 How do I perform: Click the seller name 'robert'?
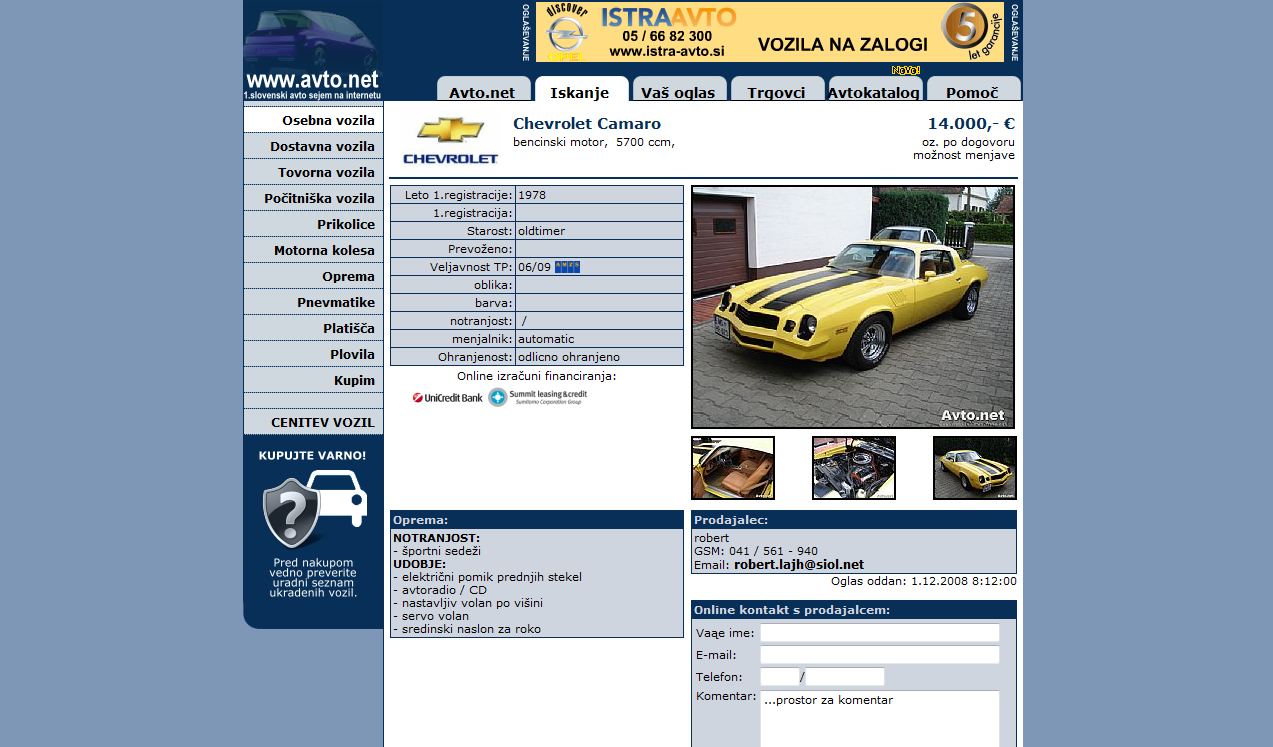pos(712,538)
